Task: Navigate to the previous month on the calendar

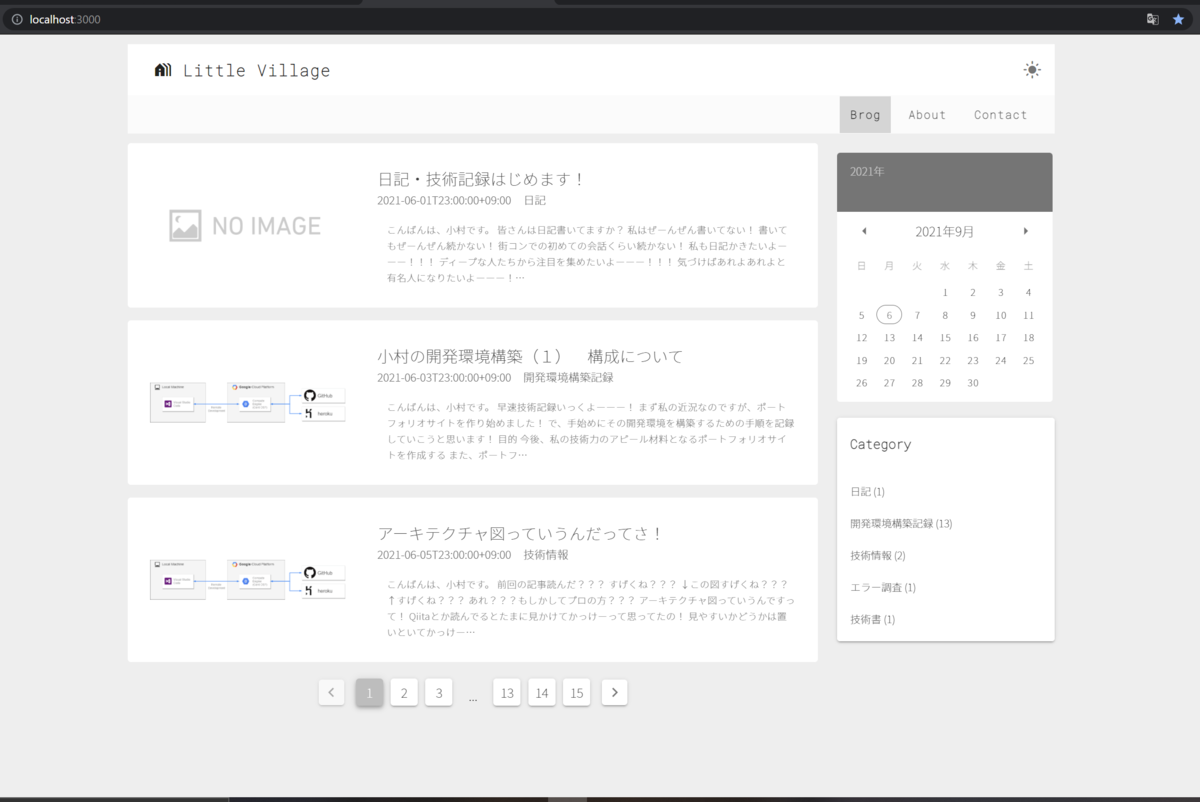Action: (x=864, y=231)
